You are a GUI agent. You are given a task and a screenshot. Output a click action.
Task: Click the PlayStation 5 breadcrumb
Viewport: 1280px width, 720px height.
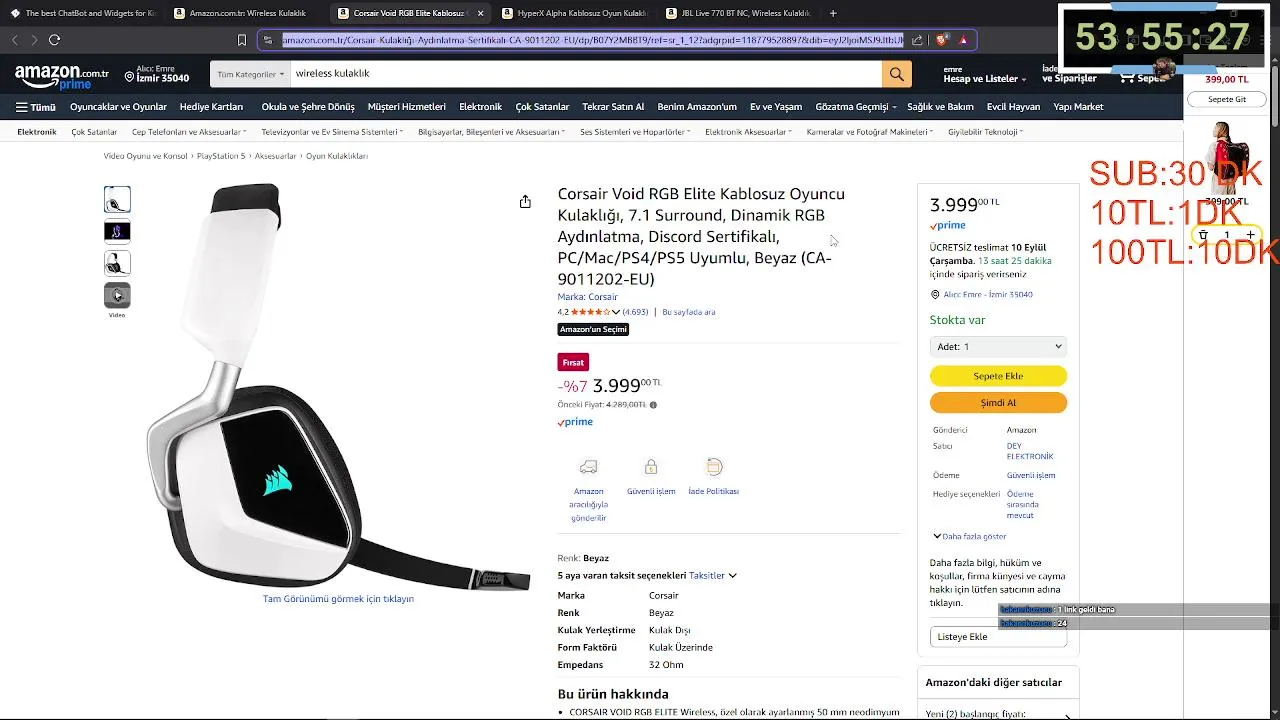coord(221,156)
